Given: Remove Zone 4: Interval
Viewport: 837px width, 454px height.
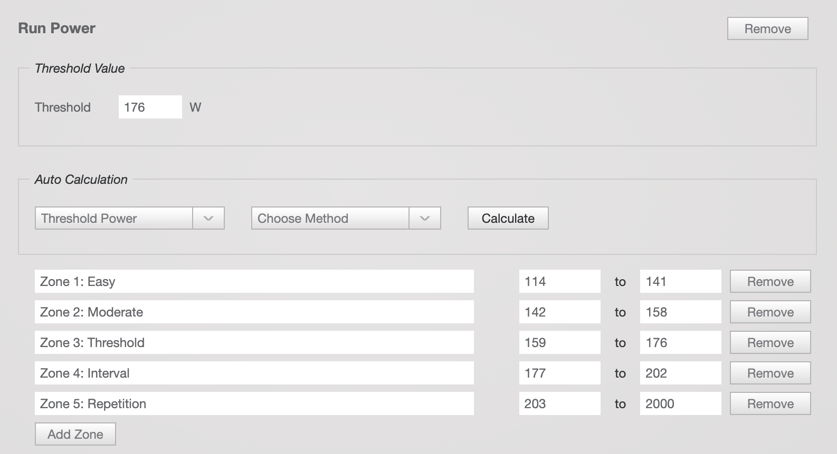Looking at the screenshot, I should pyautogui.click(x=770, y=373).
